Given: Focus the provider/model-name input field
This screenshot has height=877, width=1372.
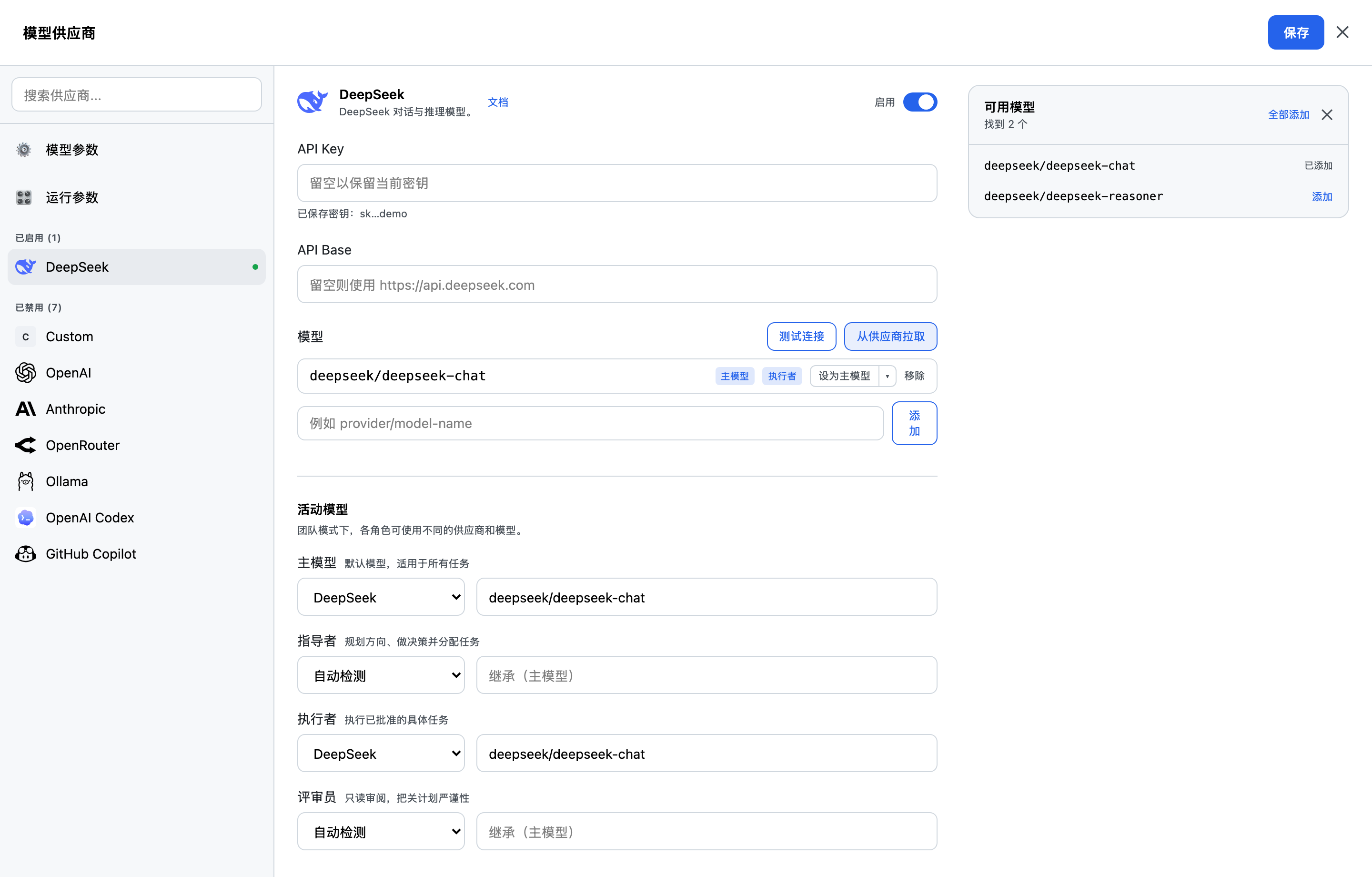Looking at the screenshot, I should pyautogui.click(x=590, y=423).
